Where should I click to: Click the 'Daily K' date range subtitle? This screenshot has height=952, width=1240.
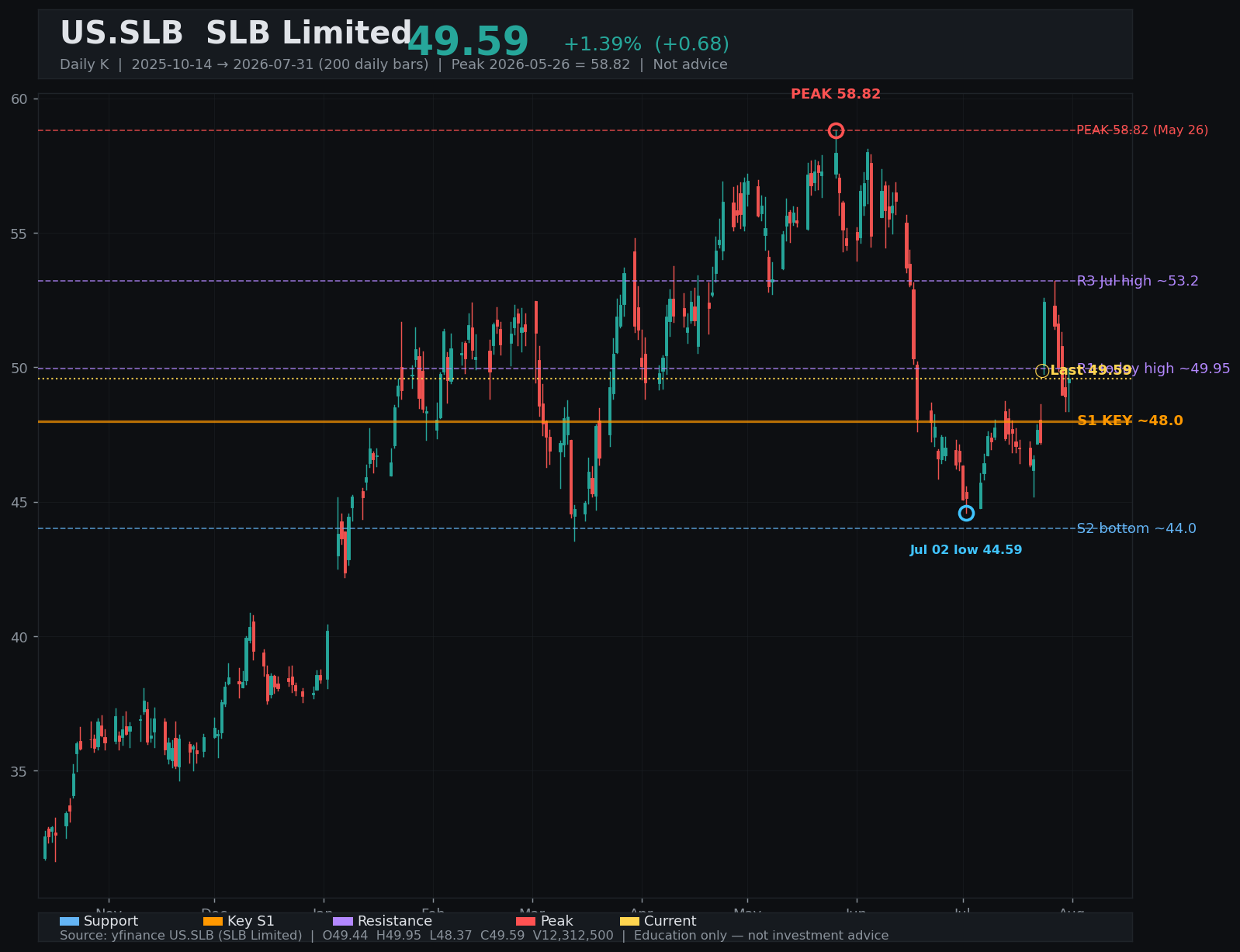point(393,64)
